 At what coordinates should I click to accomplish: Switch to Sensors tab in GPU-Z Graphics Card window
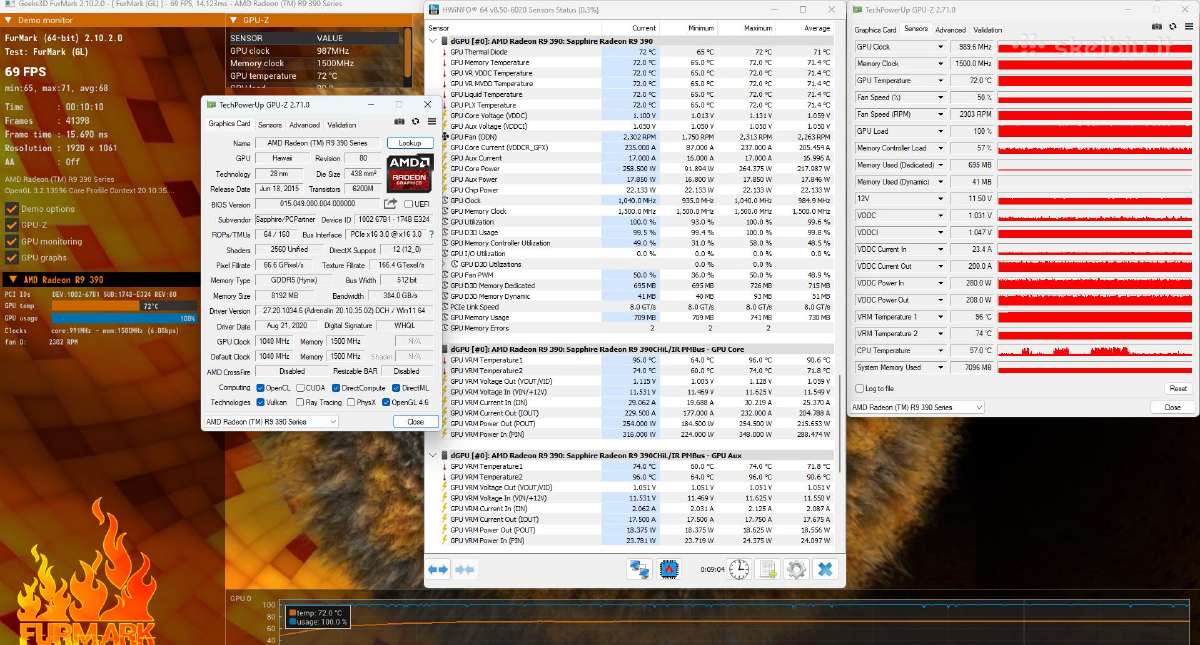tap(270, 125)
